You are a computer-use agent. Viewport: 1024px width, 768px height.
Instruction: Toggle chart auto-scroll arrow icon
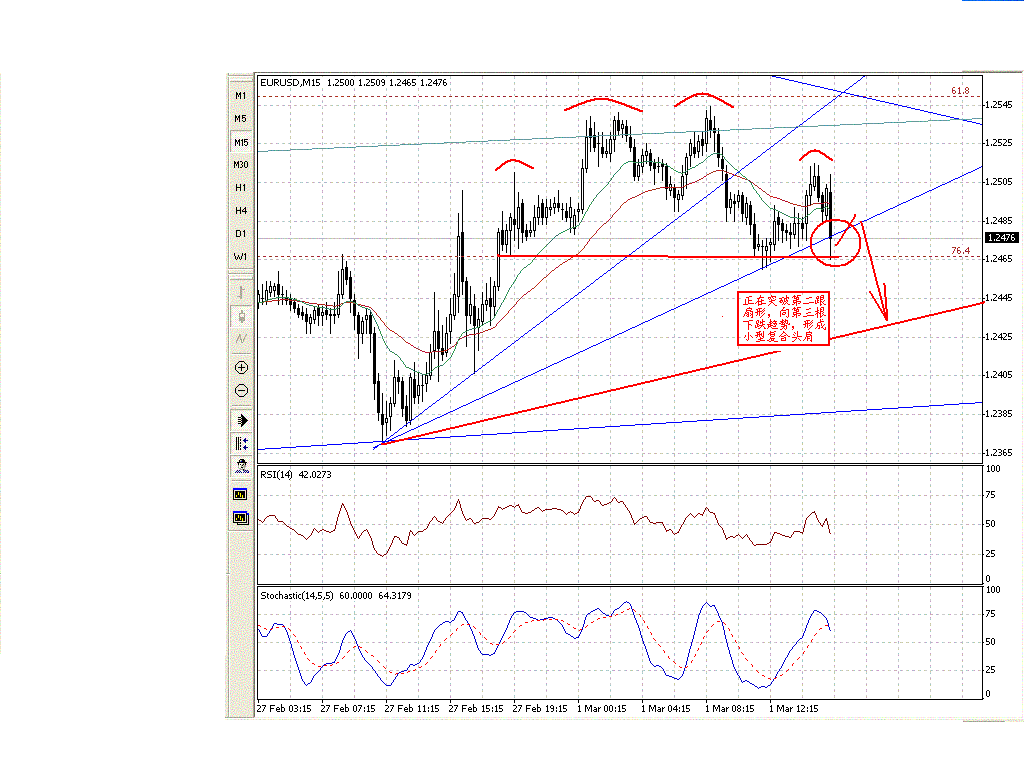(x=241, y=420)
